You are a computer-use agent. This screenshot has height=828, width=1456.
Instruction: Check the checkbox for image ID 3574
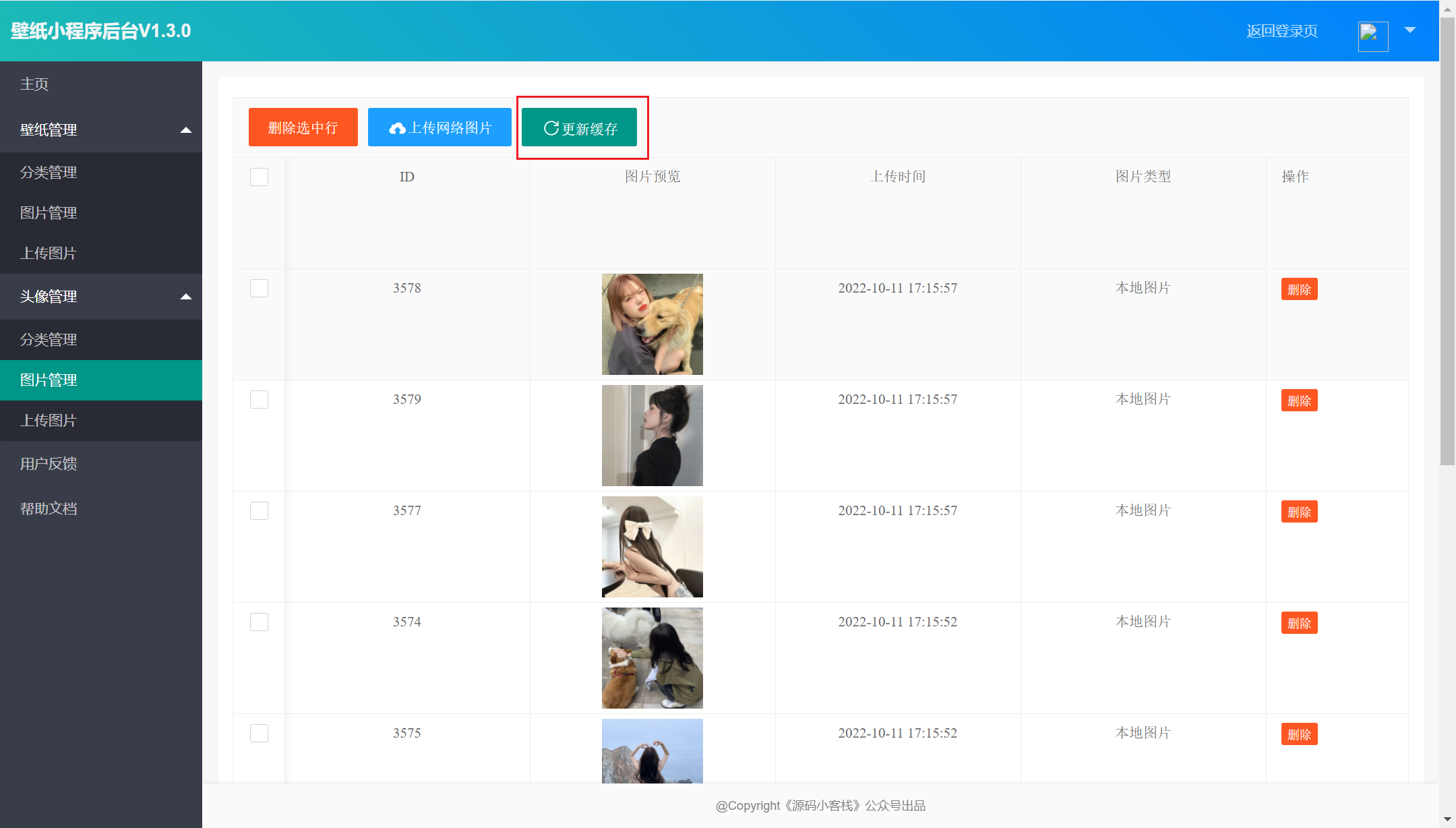click(259, 622)
